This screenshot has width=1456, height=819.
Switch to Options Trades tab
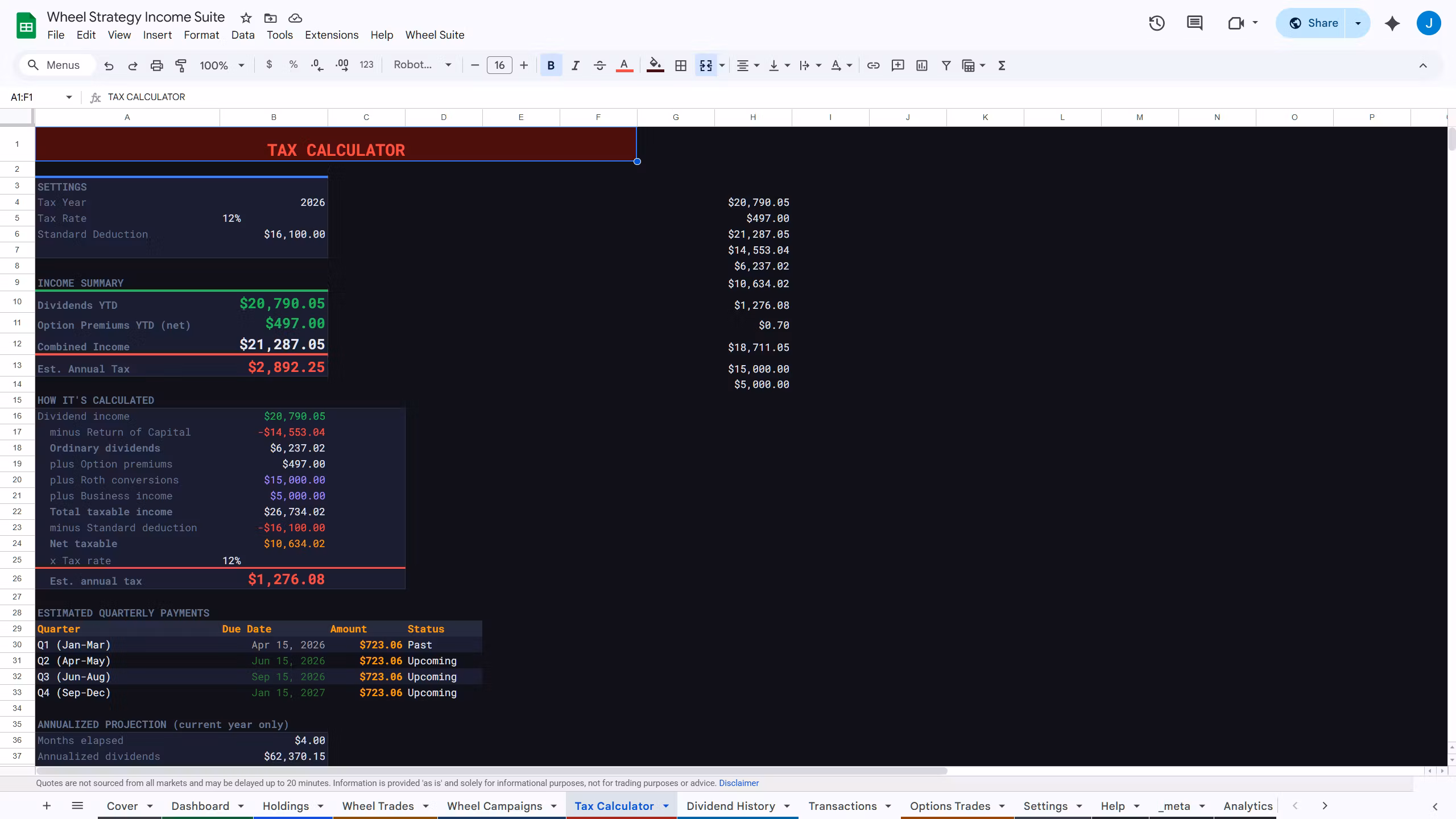[950, 806]
